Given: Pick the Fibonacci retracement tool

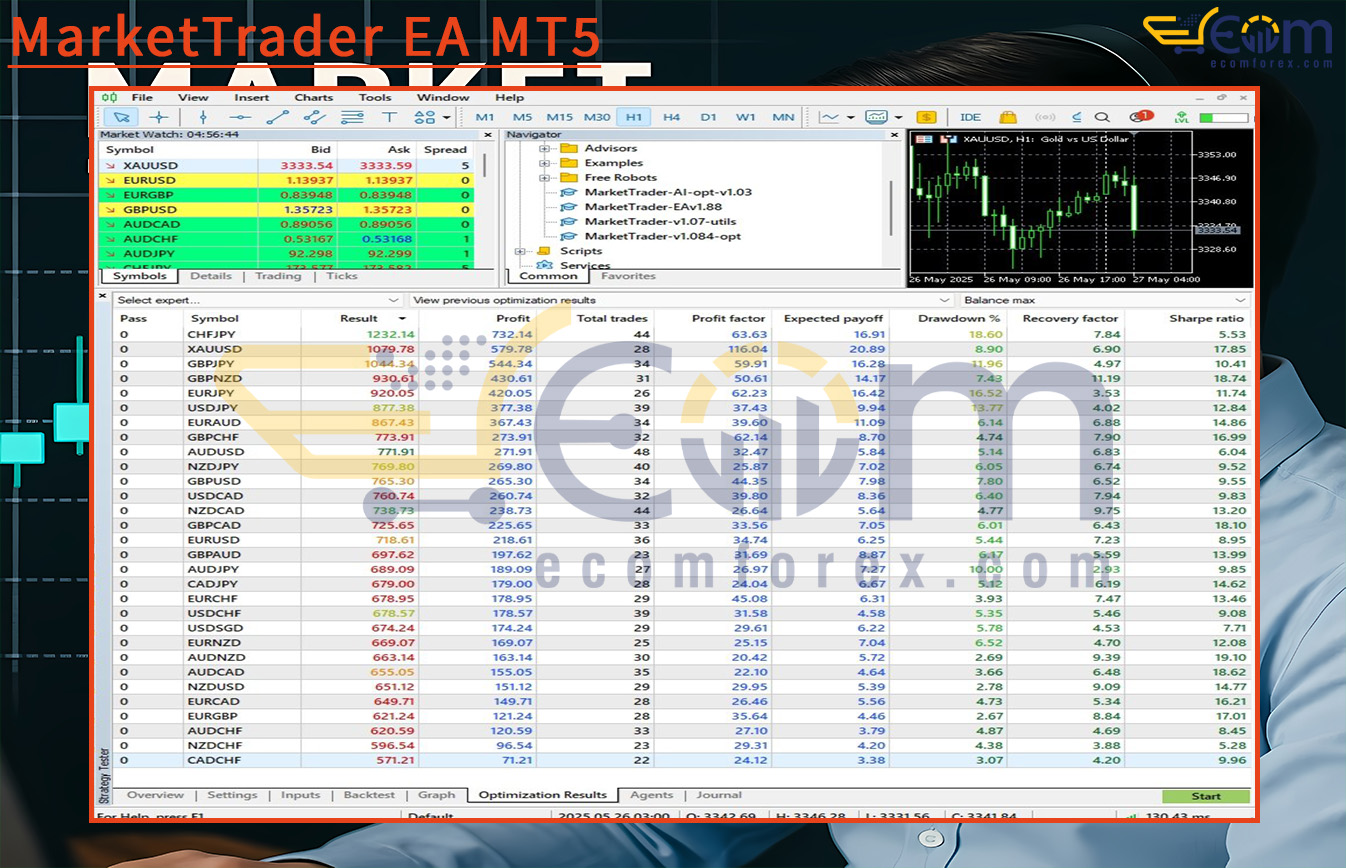Looking at the screenshot, I should coord(352,117).
